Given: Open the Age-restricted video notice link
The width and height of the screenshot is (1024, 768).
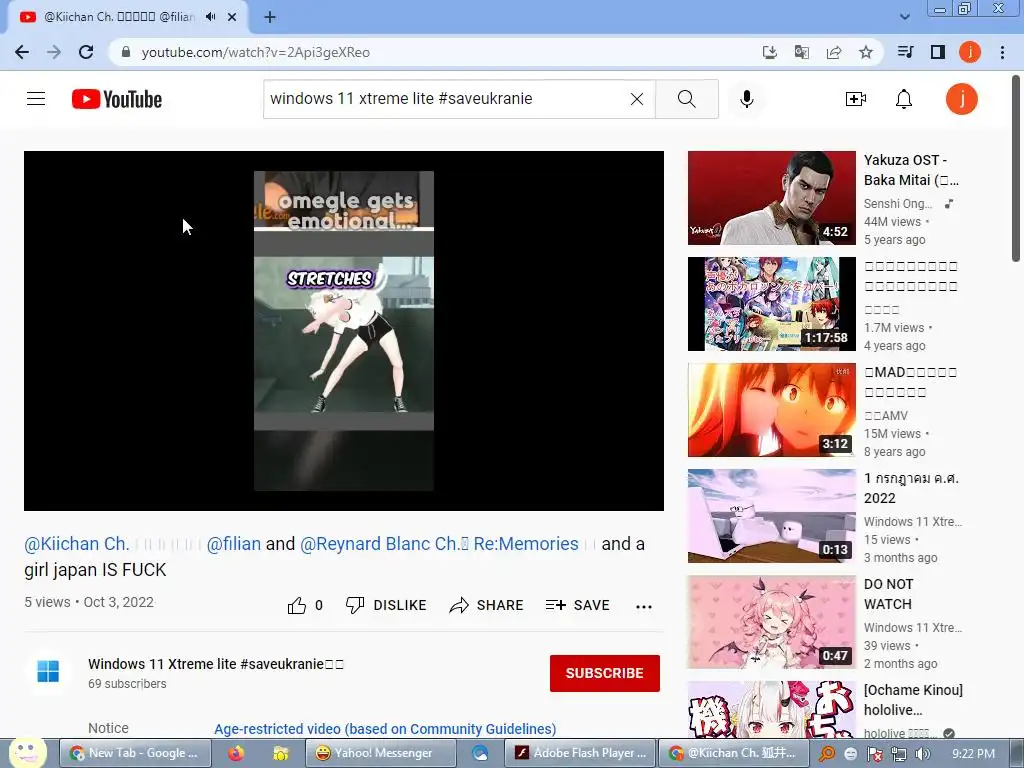Looking at the screenshot, I should pos(385,729).
